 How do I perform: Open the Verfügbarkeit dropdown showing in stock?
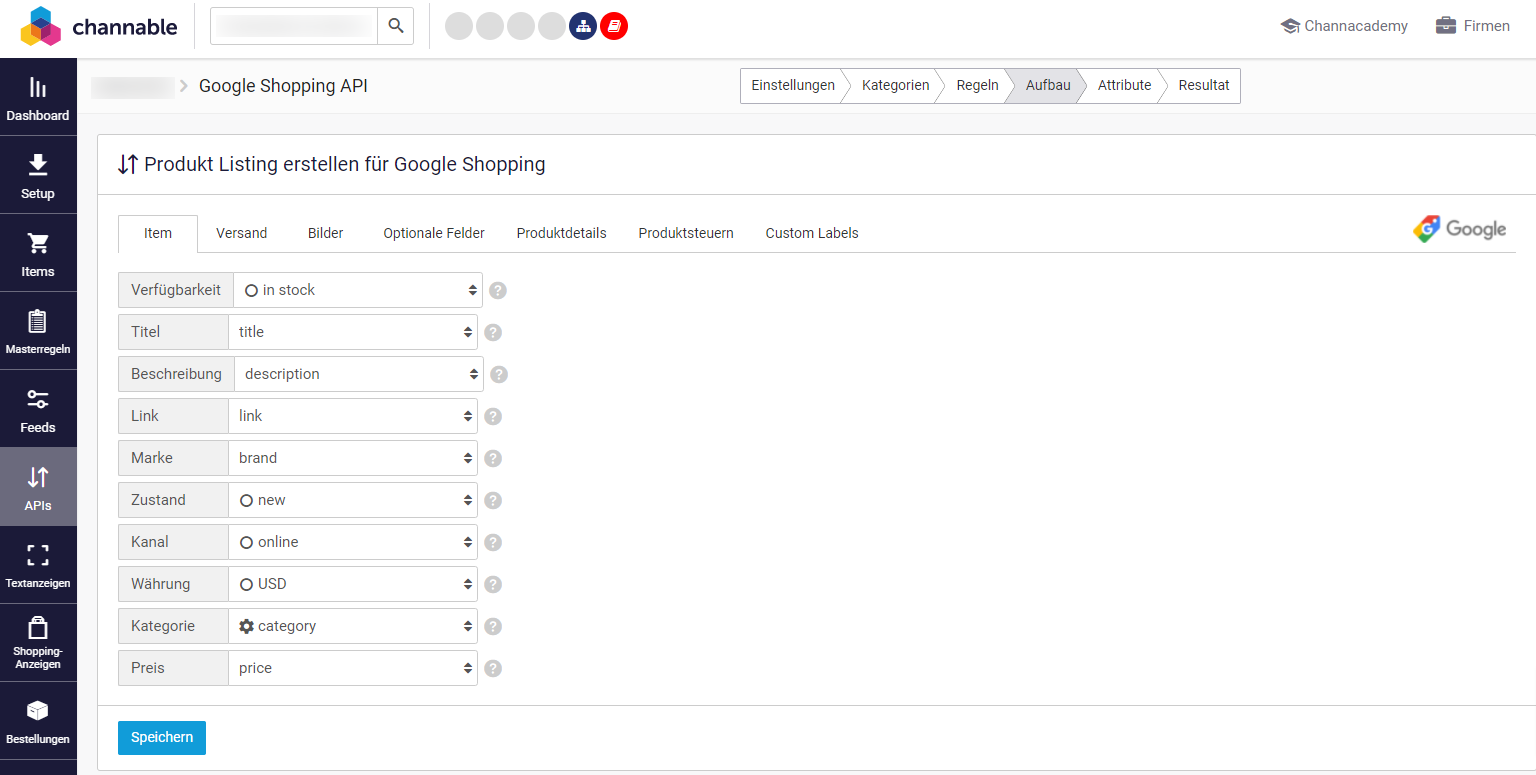point(358,290)
